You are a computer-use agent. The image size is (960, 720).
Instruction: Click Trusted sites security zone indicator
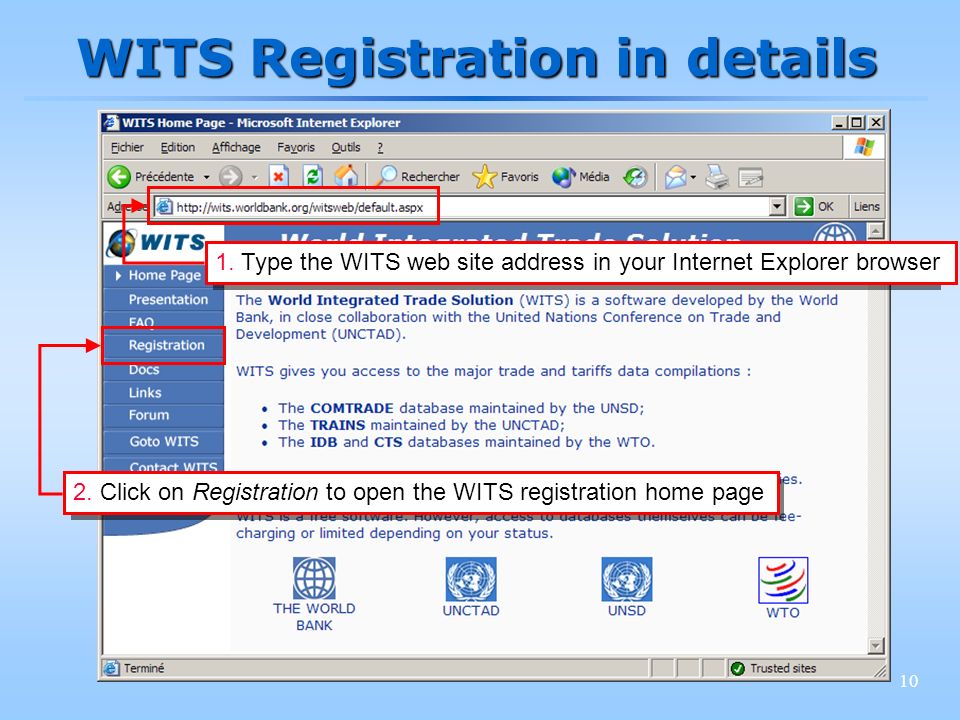pyautogui.click(x=774, y=668)
